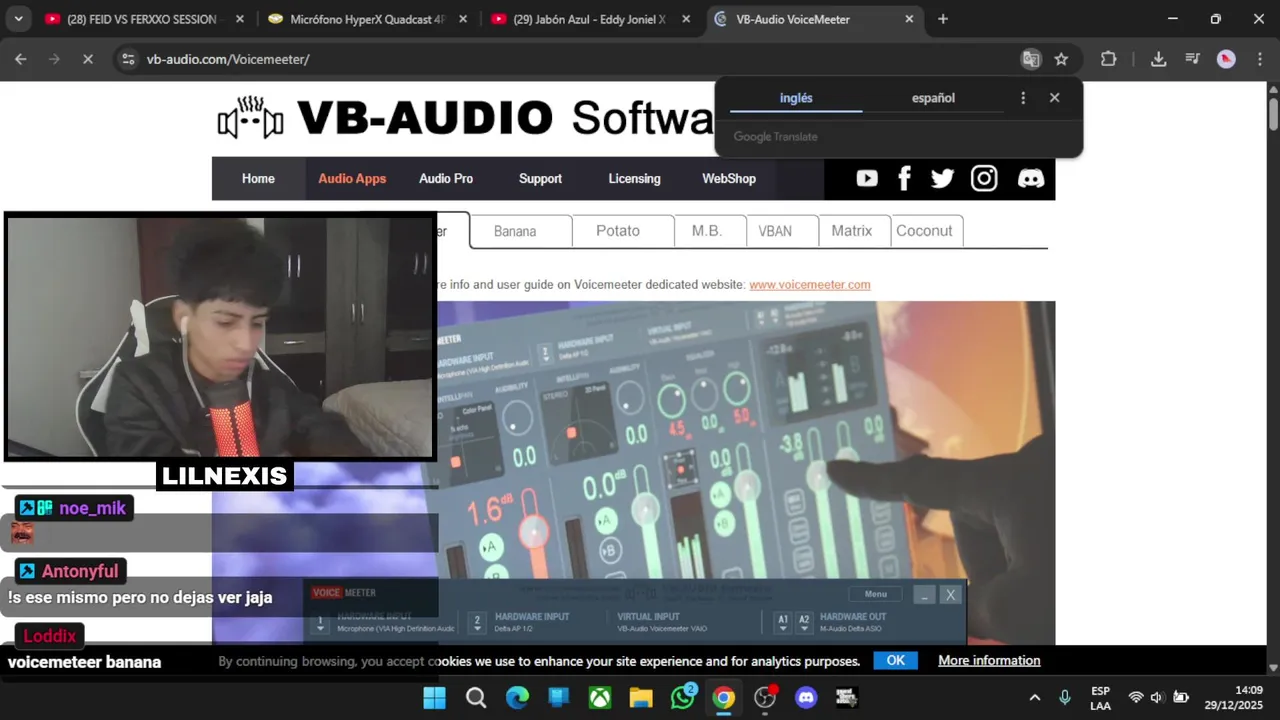Expand hidden system tray icons chevron

pyautogui.click(x=1035, y=697)
